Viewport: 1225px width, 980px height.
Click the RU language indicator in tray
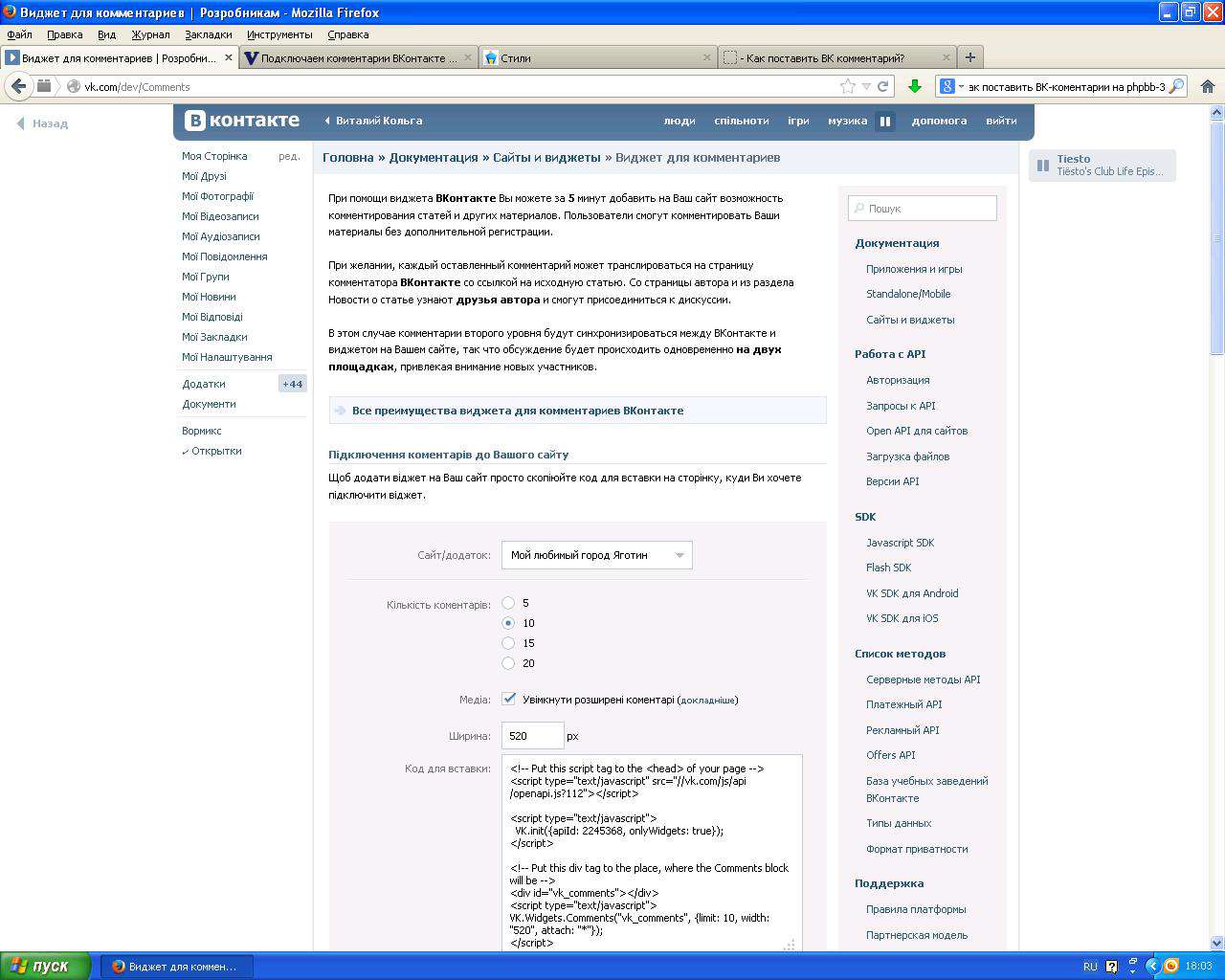pos(1090,967)
